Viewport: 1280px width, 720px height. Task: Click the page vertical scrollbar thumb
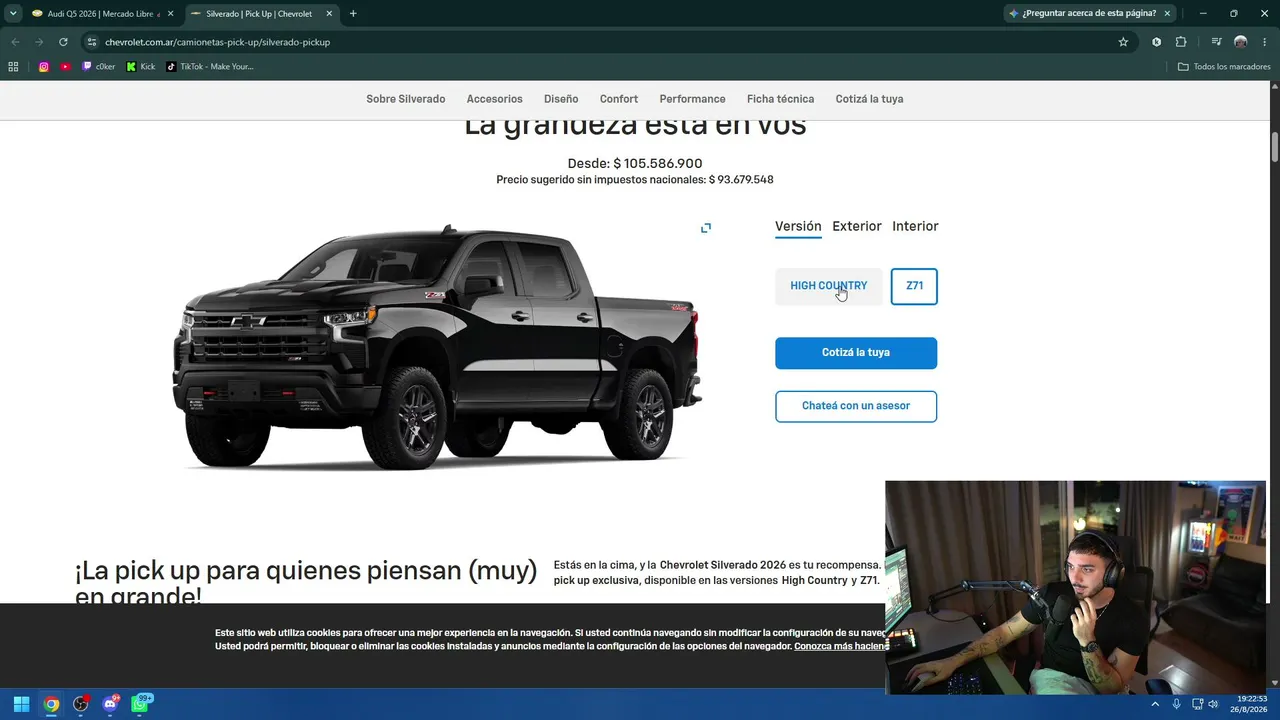[1275, 145]
